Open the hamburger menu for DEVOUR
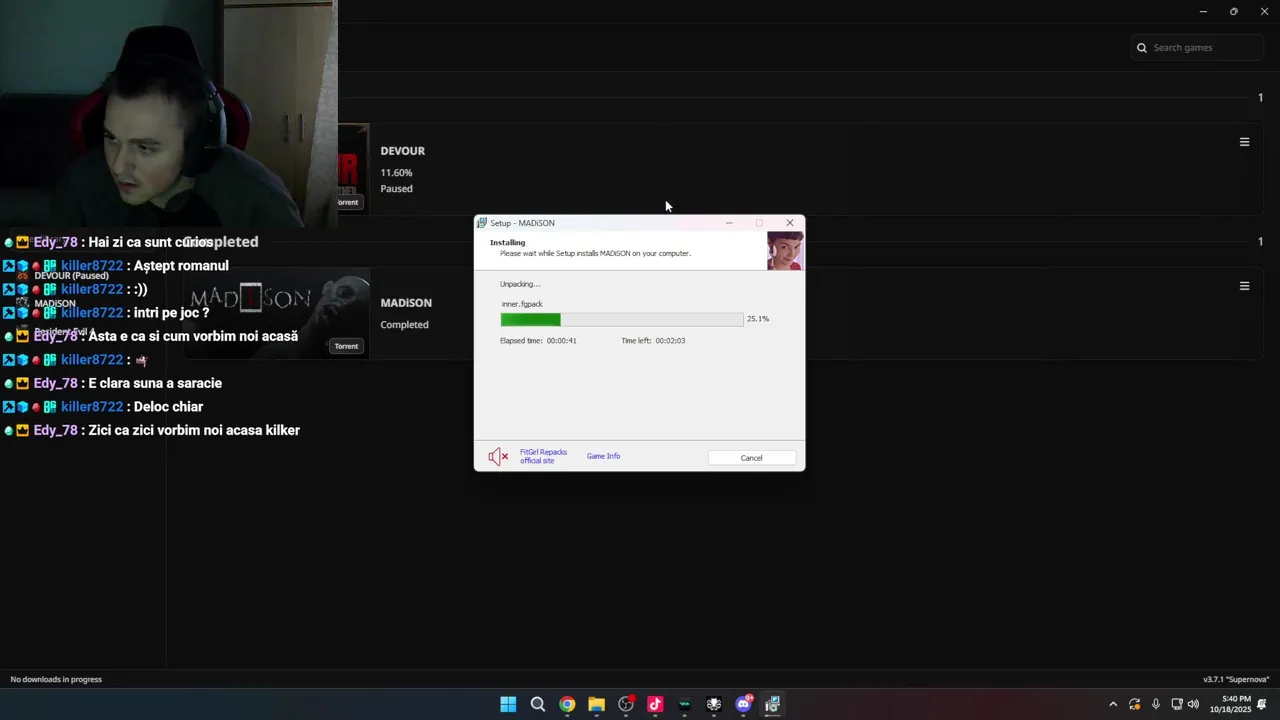Viewport: 1280px width, 720px height. 1244,142
